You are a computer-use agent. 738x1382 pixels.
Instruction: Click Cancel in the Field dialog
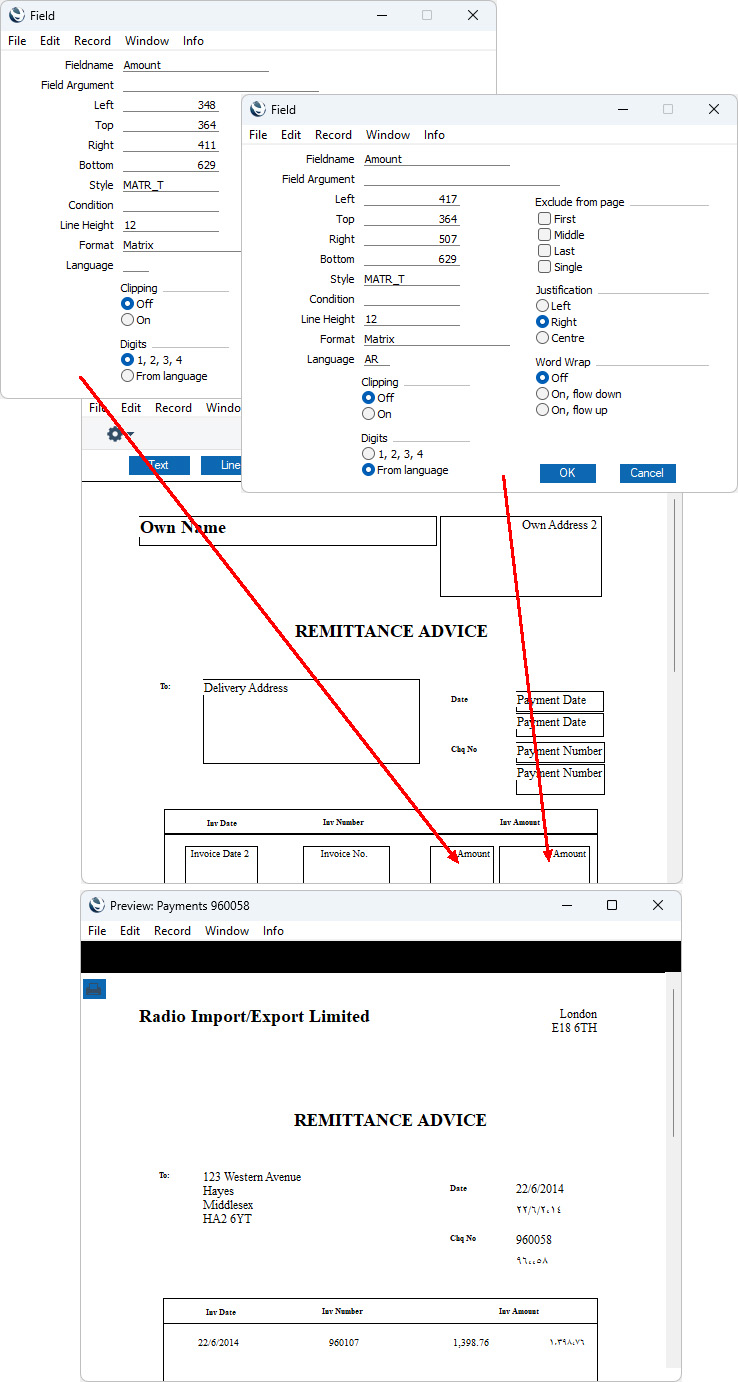647,473
